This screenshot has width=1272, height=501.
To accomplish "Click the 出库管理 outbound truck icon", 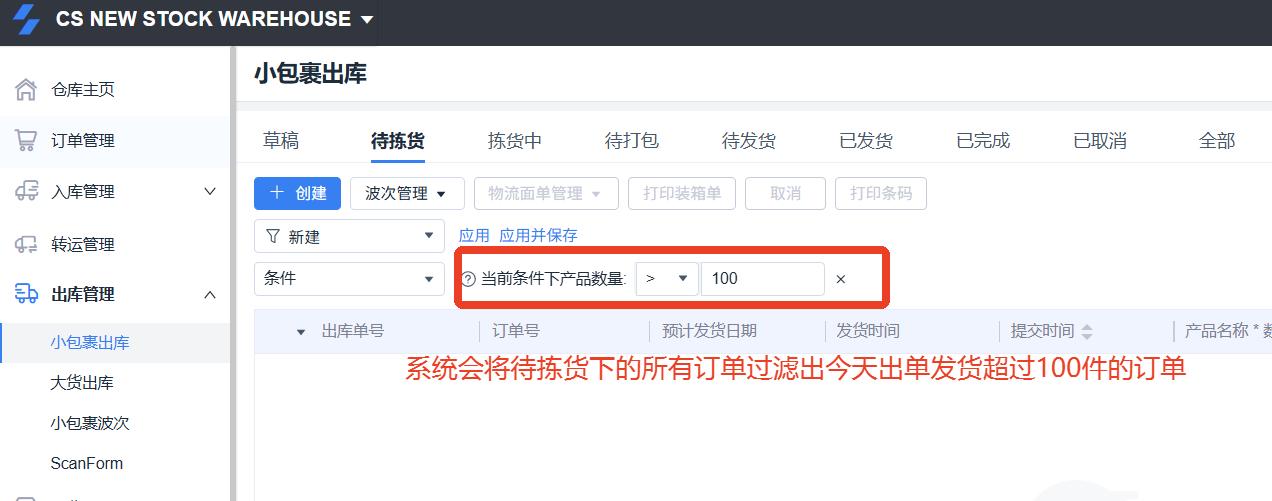I will (26, 294).
